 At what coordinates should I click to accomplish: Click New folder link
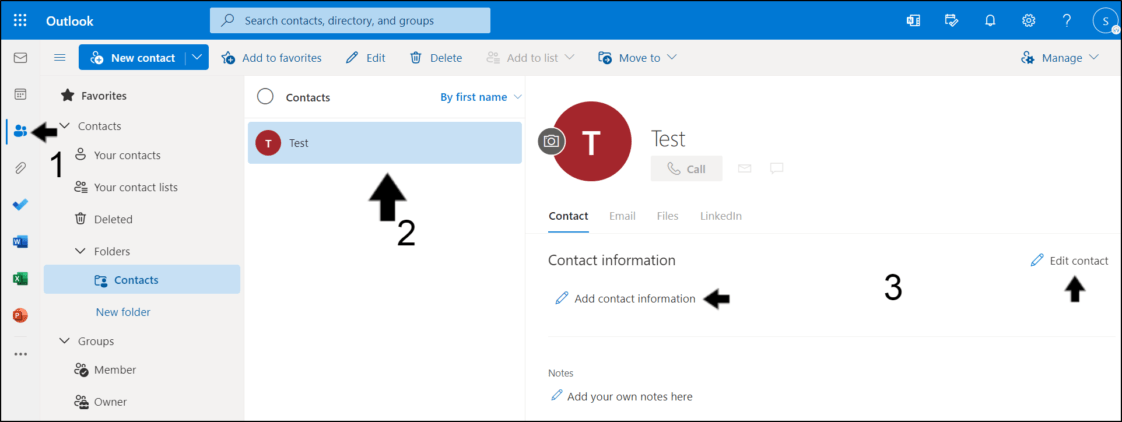coord(123,312)
